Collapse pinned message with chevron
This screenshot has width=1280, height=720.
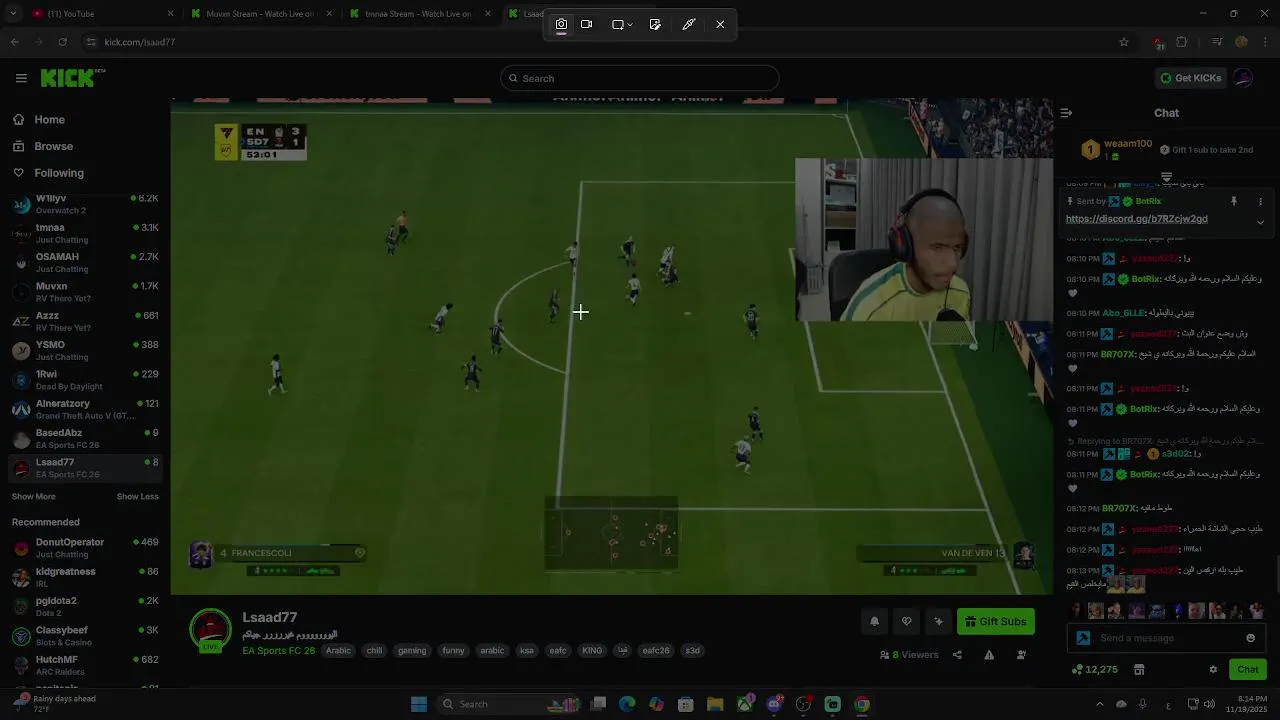pyautogui.click(x=1260, y=222)
